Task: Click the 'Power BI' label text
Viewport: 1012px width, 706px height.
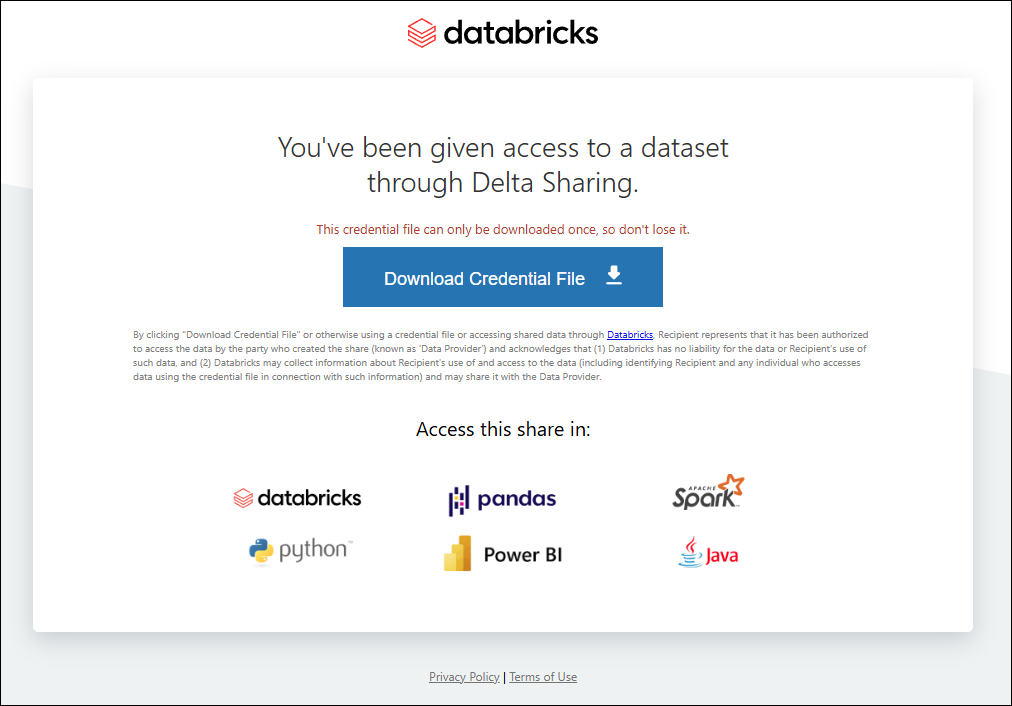Action: [x=523, y=554]
